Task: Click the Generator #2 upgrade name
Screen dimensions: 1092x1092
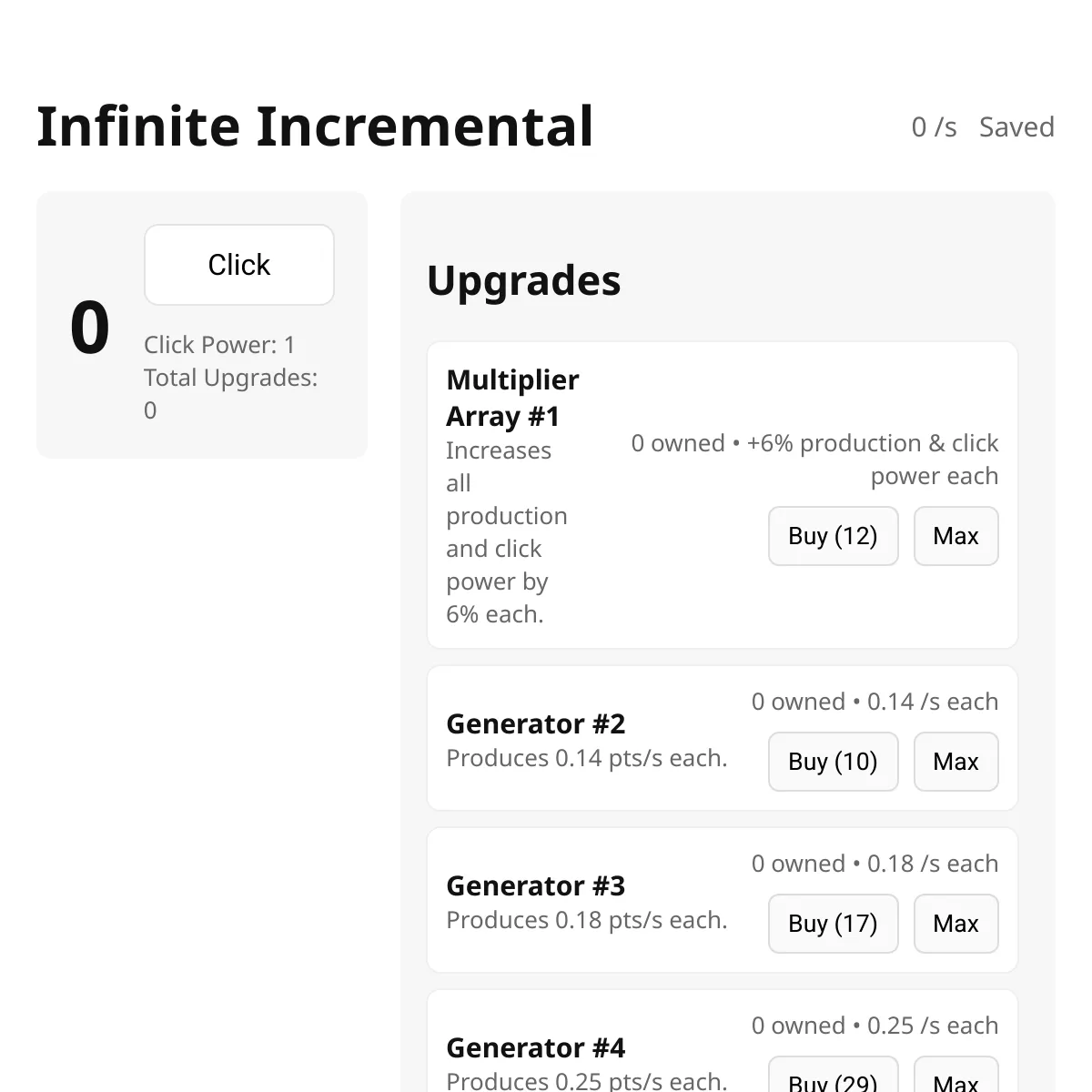Action: point(535,723)
